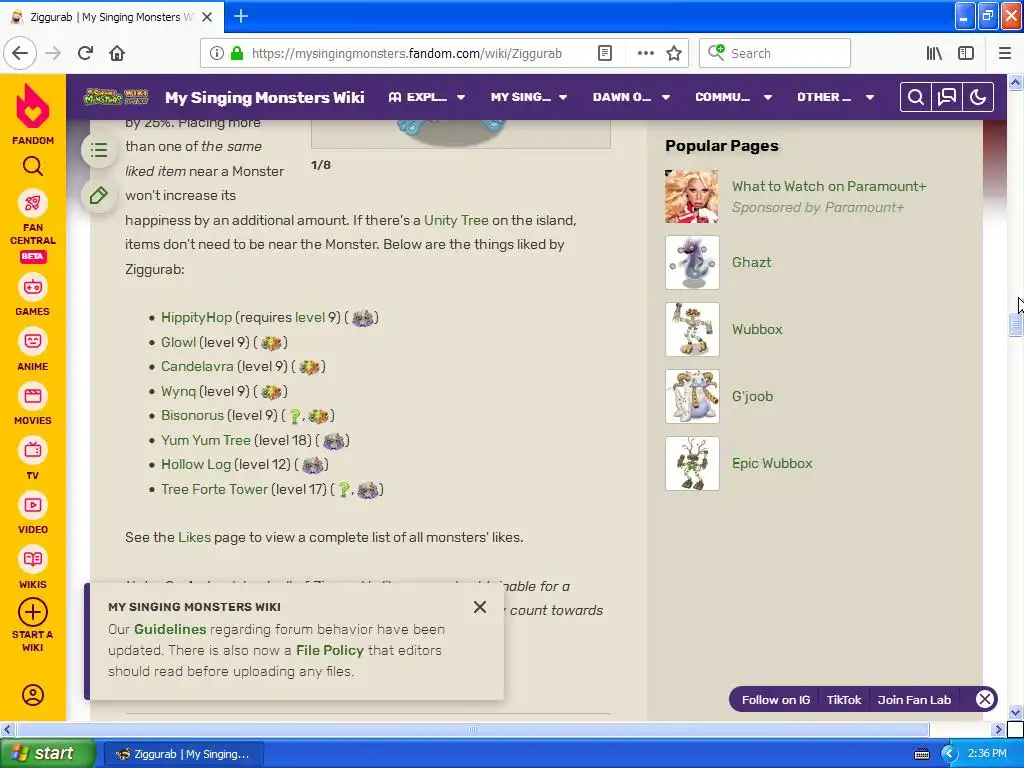Open the File Policy link
This screenshot has width=1024, height=768.
(330, 650)
